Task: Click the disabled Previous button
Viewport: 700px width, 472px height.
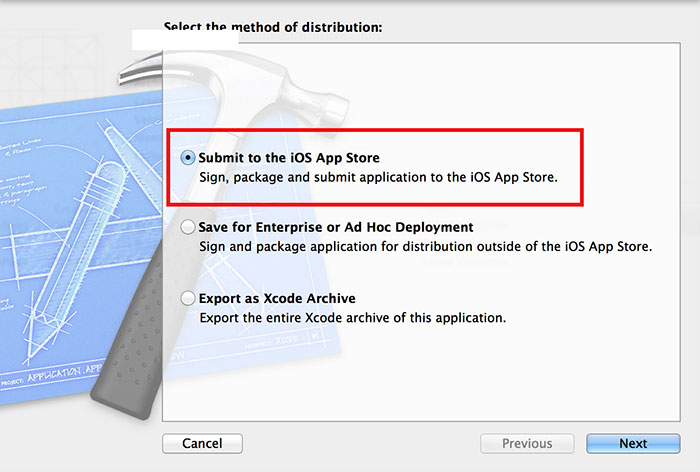Action: pyautogui.click(x=527, y=443)
